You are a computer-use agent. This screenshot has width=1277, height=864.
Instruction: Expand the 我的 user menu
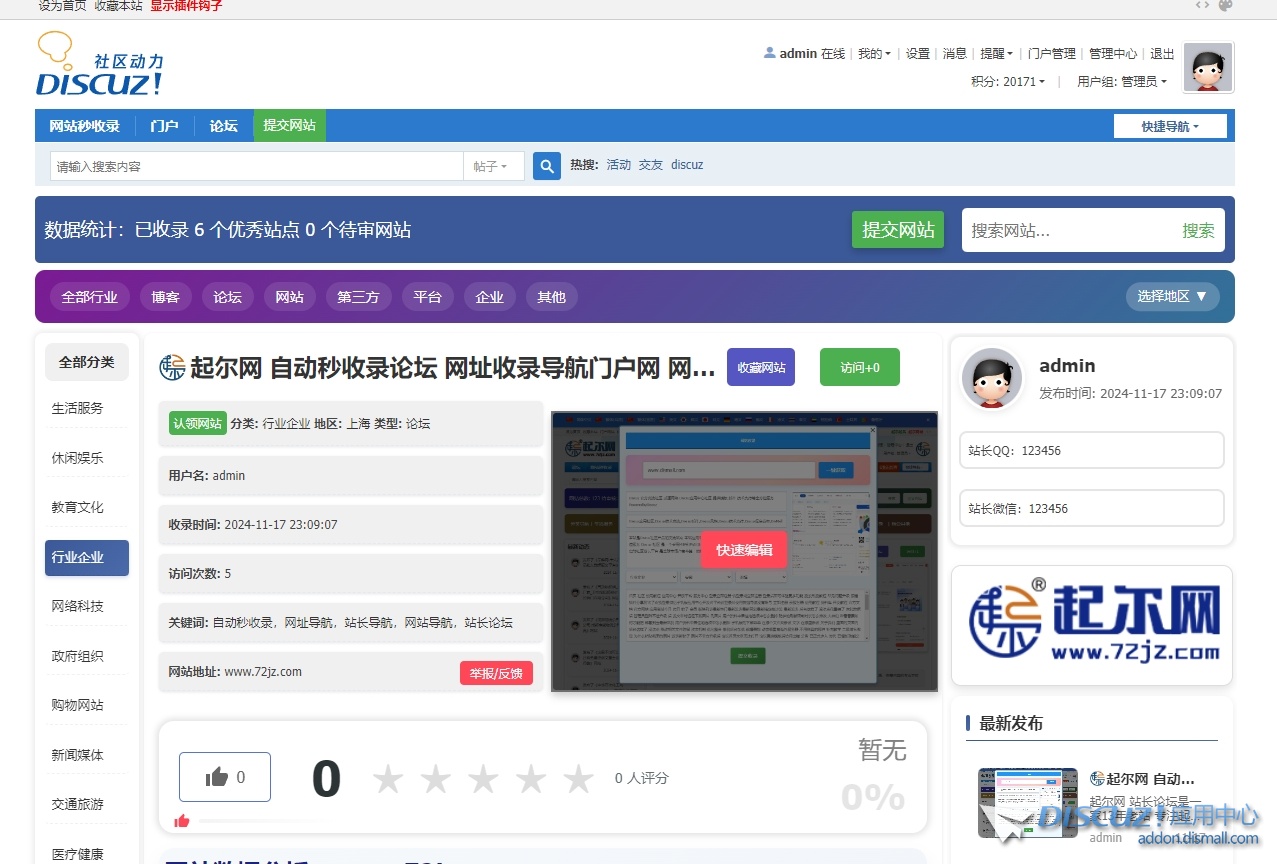pyautogui.click(x=874, y=54)
